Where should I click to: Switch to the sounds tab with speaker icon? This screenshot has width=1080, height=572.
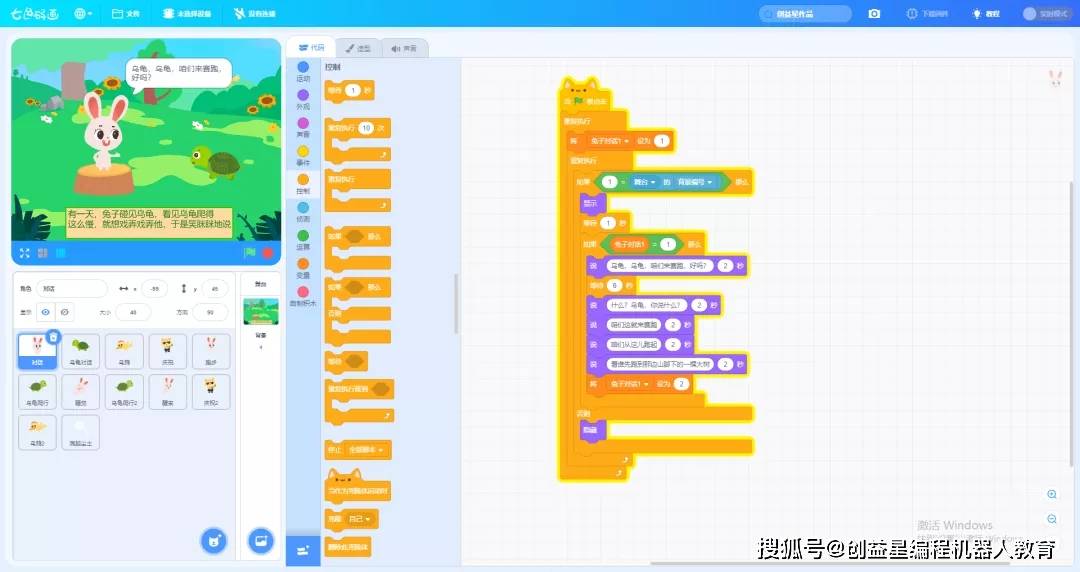tap(404, 48)
